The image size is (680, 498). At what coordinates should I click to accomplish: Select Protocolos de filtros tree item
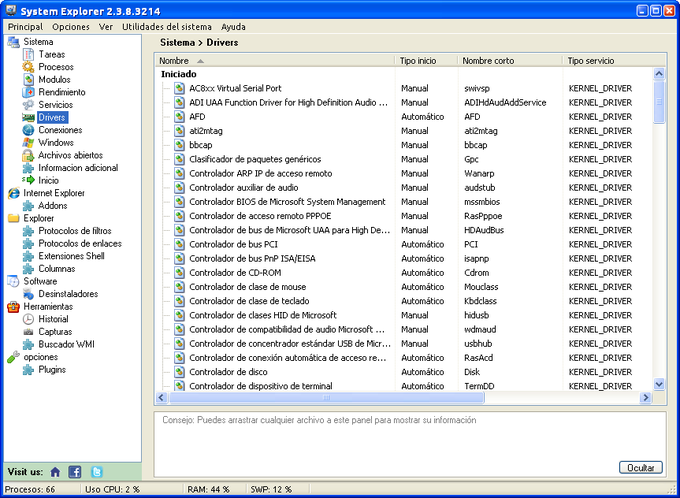pos(75,231)
